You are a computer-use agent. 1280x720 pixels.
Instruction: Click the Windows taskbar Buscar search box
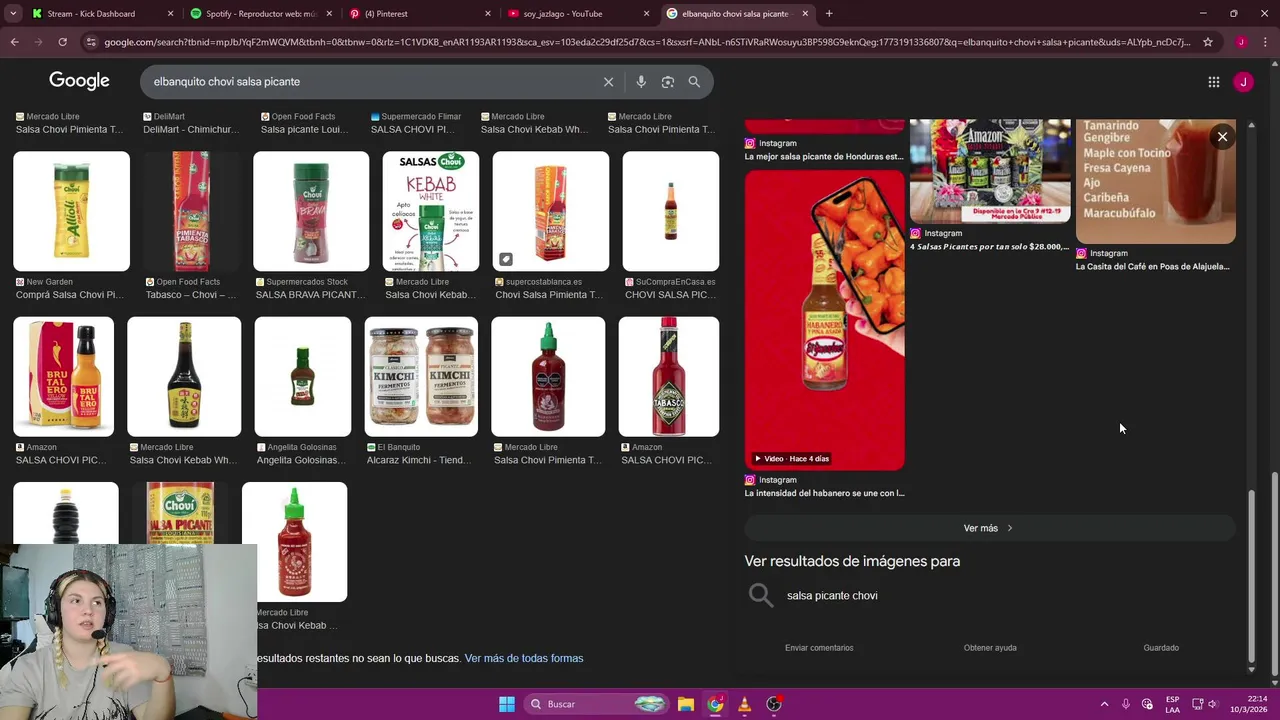(595, 704)
